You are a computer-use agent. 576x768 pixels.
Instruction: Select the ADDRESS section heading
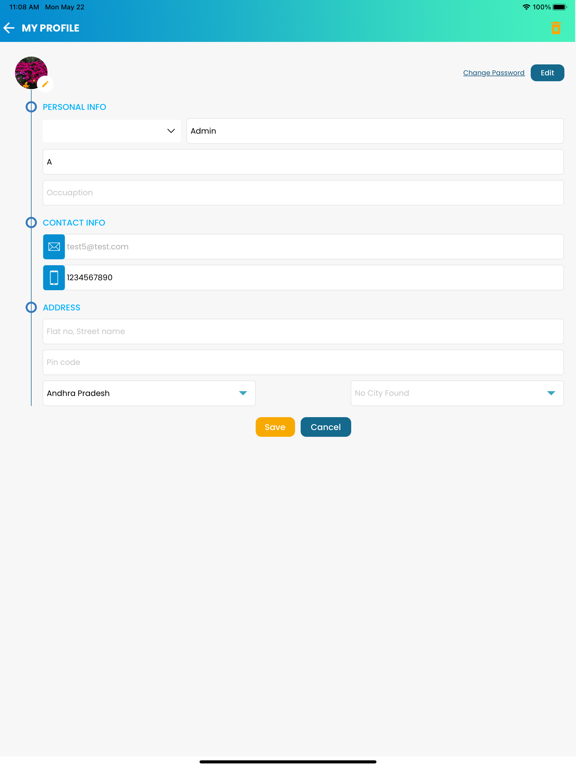[61, 307]
